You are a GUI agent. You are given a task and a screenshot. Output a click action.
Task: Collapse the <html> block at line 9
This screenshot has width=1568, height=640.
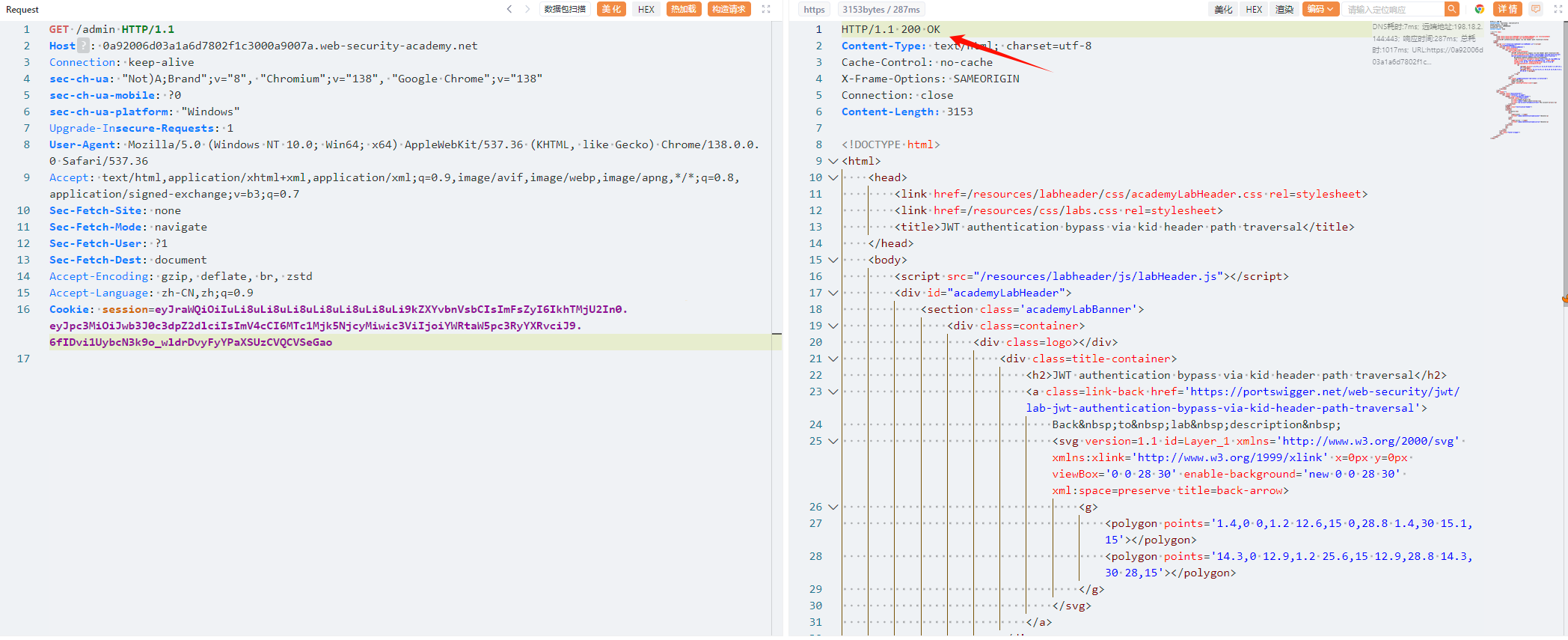pyautogui.click(x=833, y=161)
